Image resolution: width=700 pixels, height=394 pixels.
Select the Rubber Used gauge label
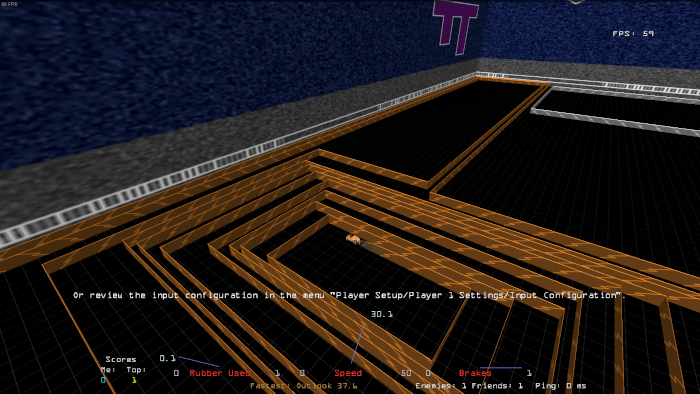tap(220, 373)
